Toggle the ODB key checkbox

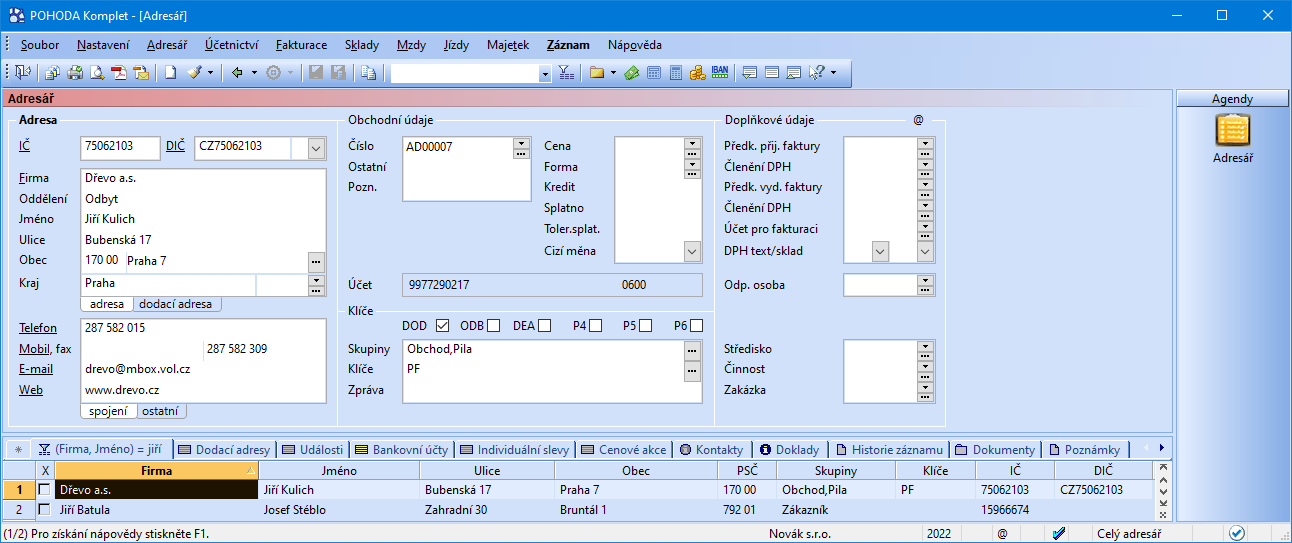(494, 325)
